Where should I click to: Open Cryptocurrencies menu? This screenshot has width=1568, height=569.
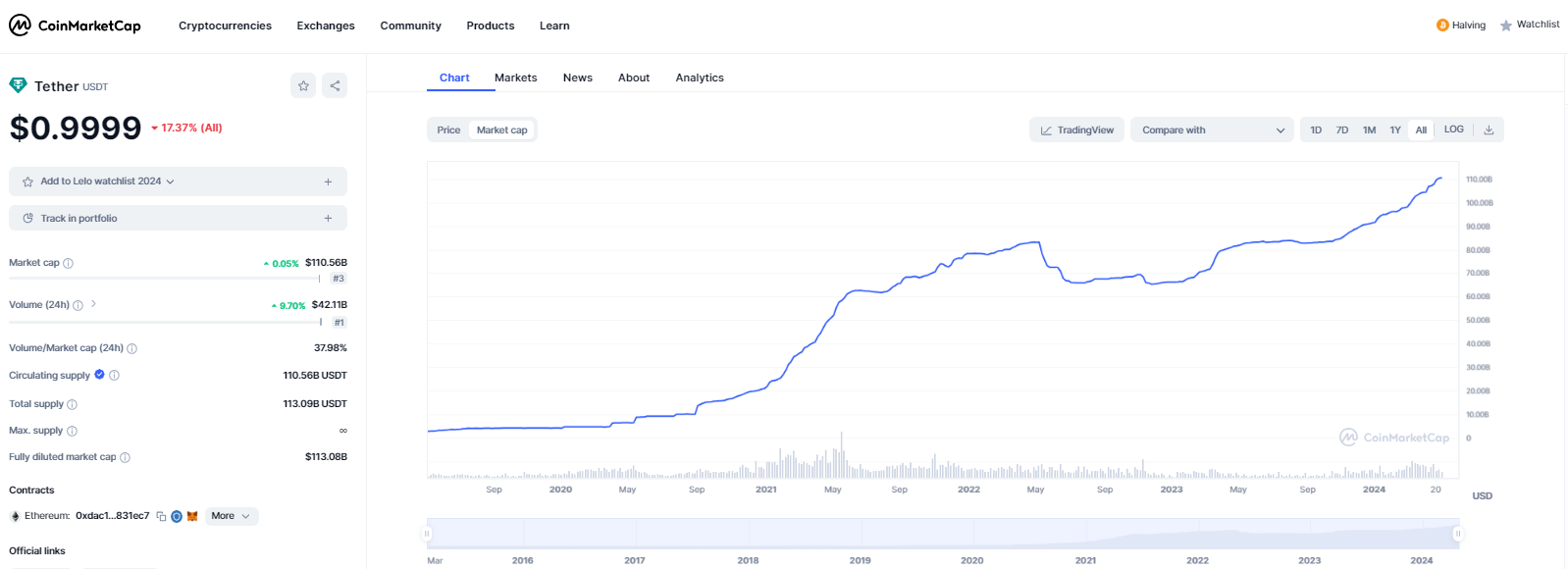(225, 26)
